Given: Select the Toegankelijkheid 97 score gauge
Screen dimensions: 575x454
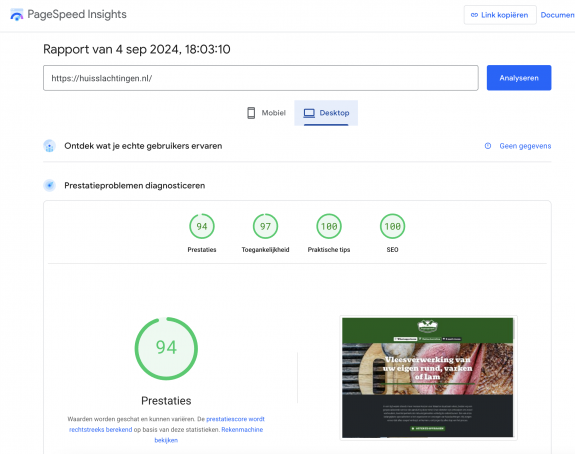Looking at the screenshot, I should [x=265, y=226].
